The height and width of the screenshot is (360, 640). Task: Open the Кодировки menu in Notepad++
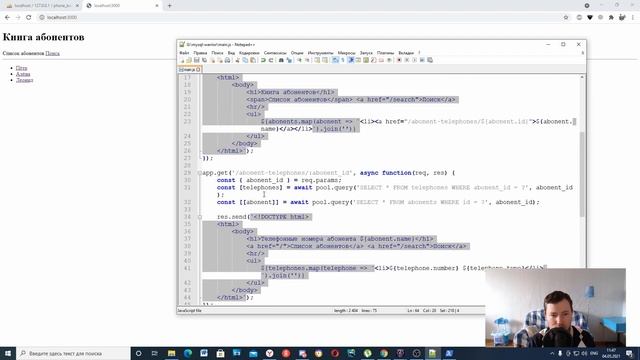coord(249,53)
